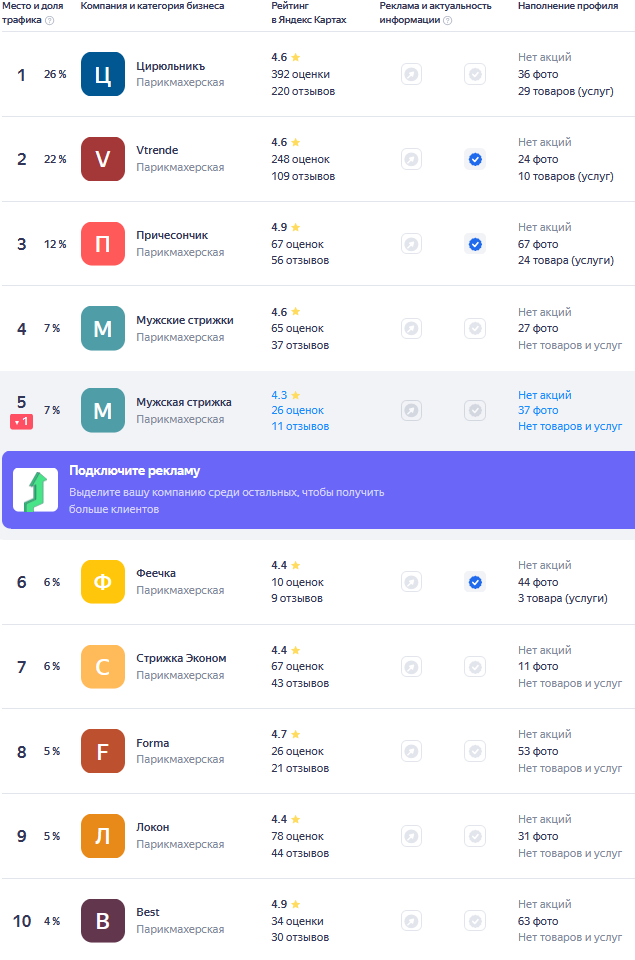Image resolution: width=635 pixels, height=960 pixels.
Task: Open the Подключите рекламу banner
Action: coord(318,490)
